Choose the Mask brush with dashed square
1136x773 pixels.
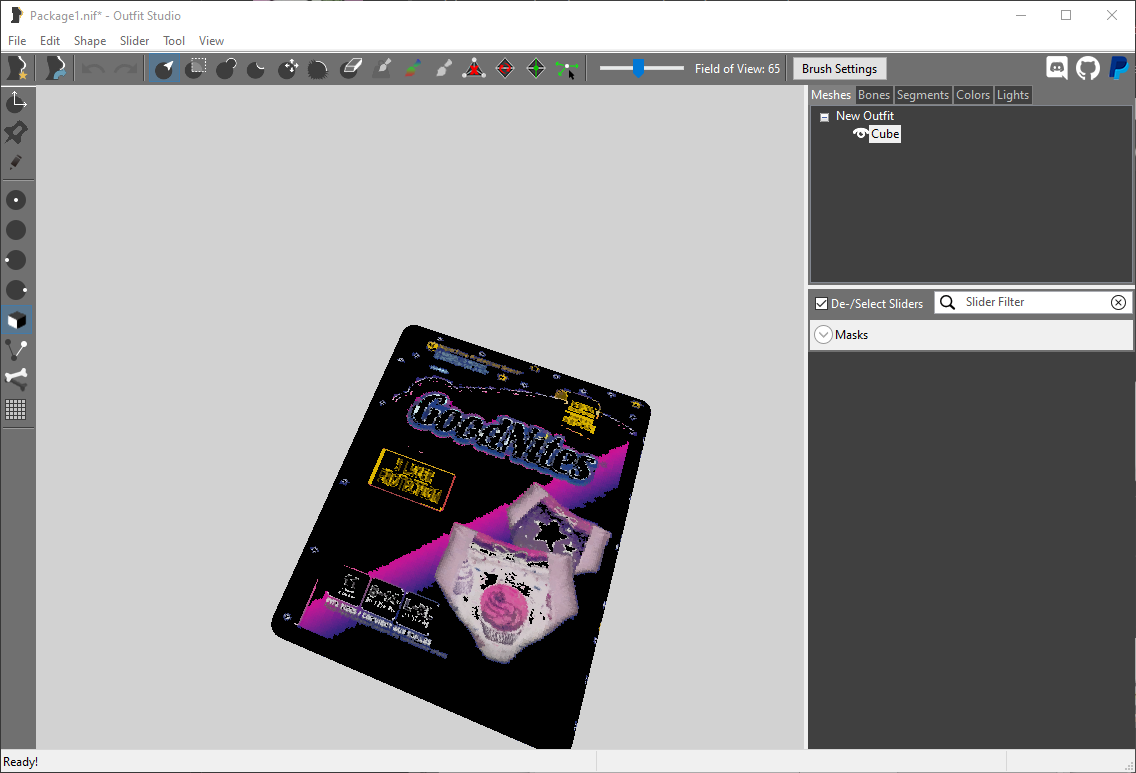[x=196, y=69]
